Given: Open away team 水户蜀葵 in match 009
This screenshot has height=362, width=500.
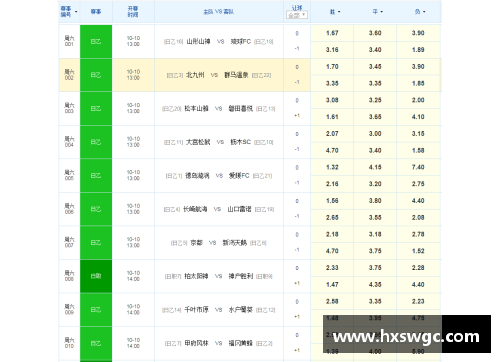Looking at the screenshot, I should (241, 310).
